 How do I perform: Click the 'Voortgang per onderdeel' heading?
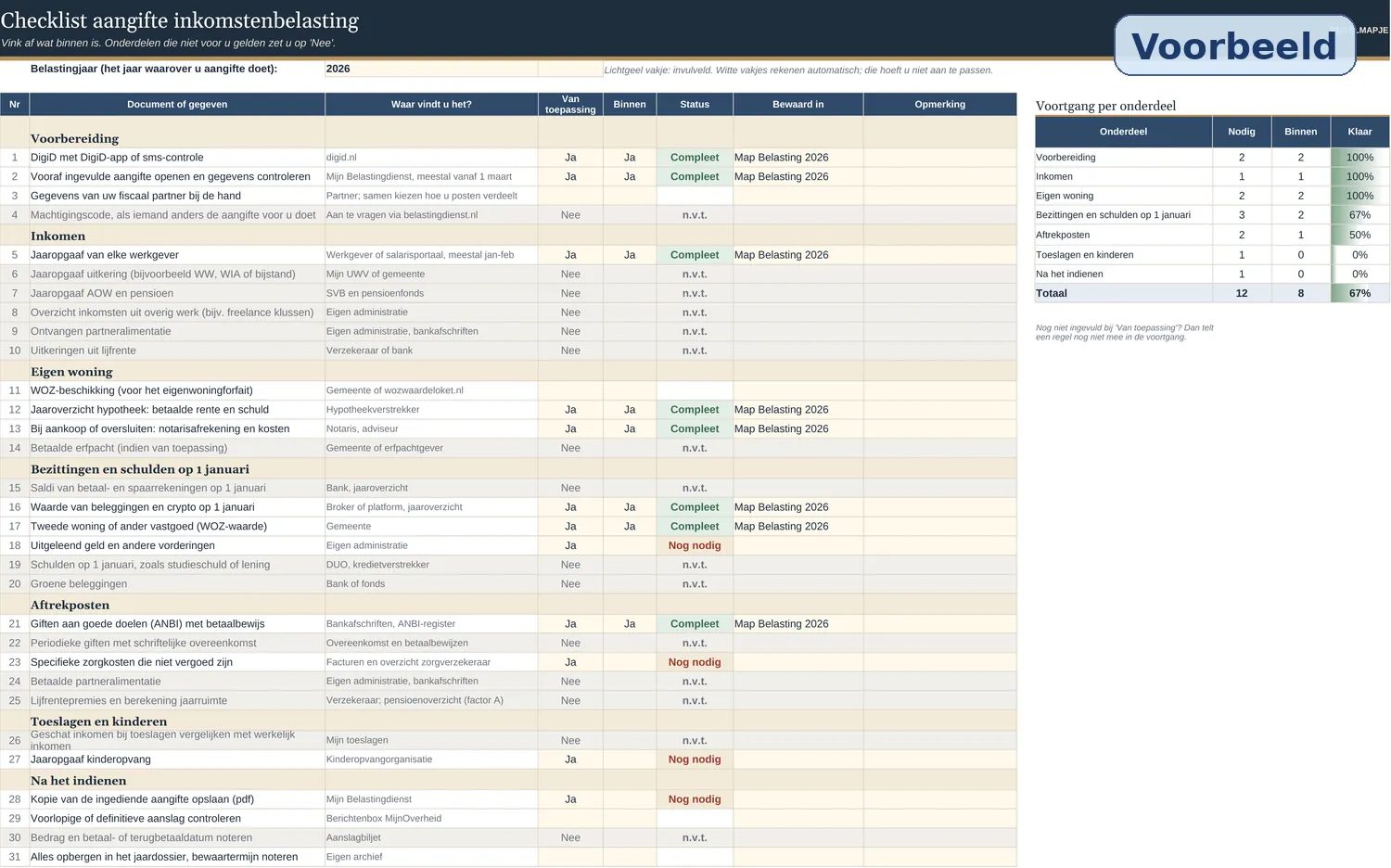pyautogui.click(x=1105, y=106)
